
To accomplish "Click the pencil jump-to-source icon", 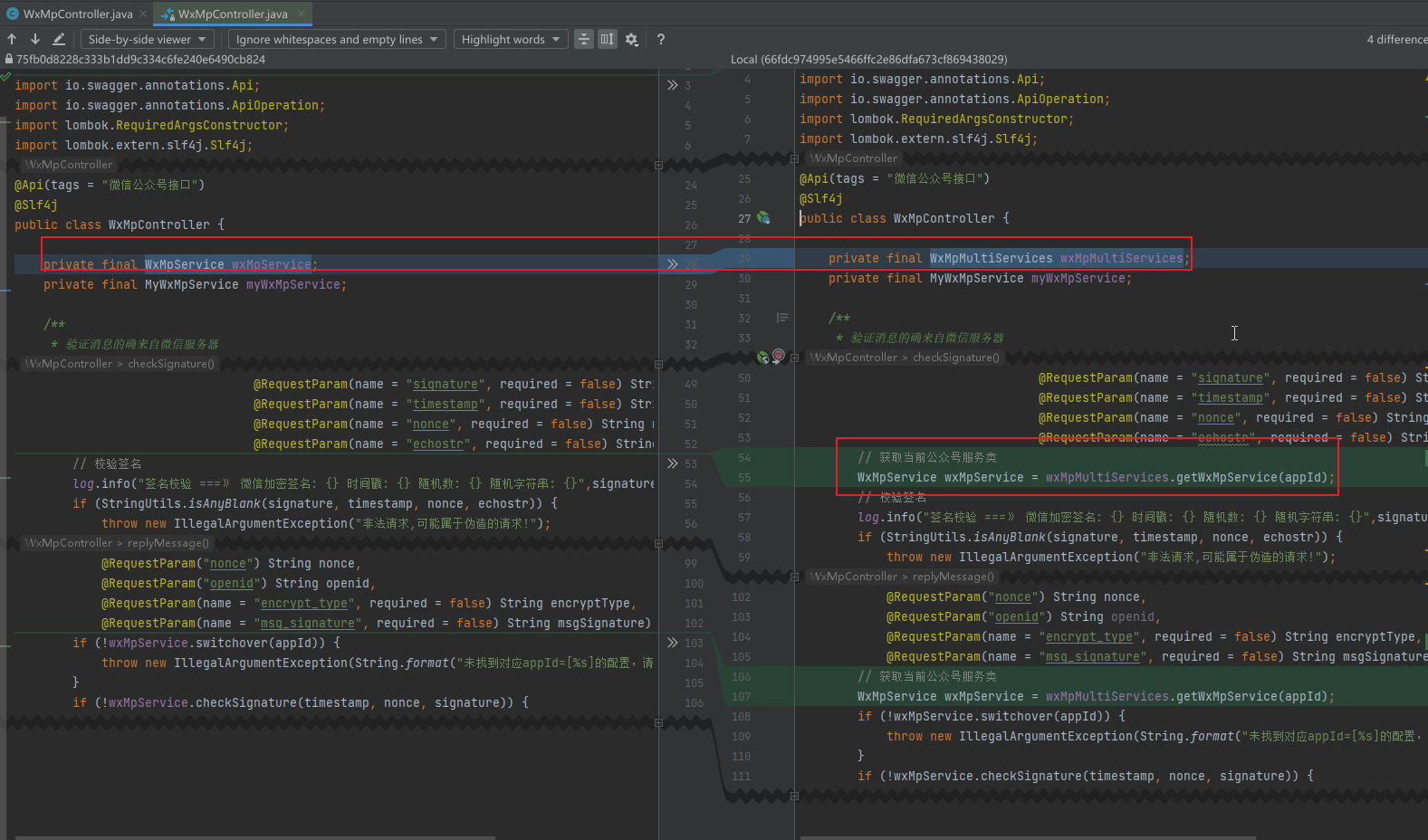I will [59, 39].
